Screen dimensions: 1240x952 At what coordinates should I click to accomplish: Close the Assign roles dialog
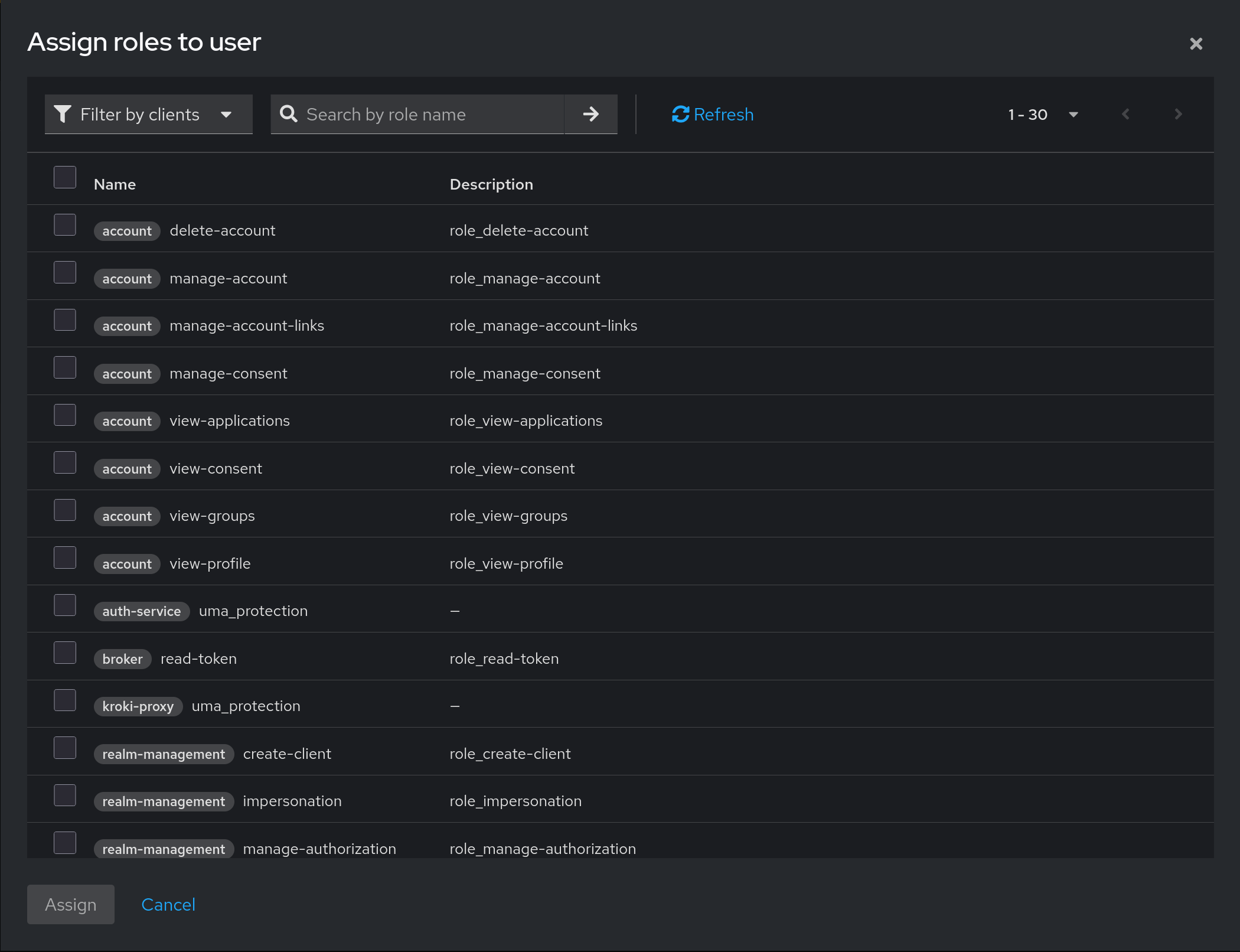(x=1196, y=44)
